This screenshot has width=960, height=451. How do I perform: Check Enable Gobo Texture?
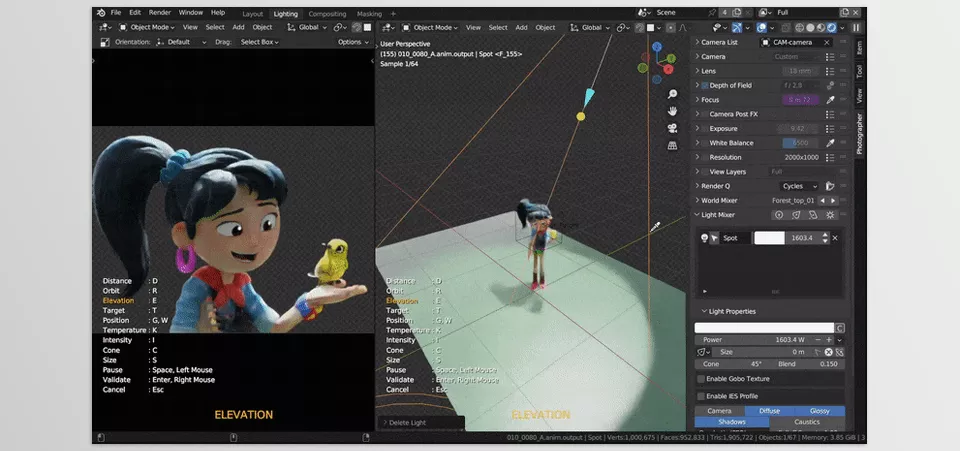(701, 379)
